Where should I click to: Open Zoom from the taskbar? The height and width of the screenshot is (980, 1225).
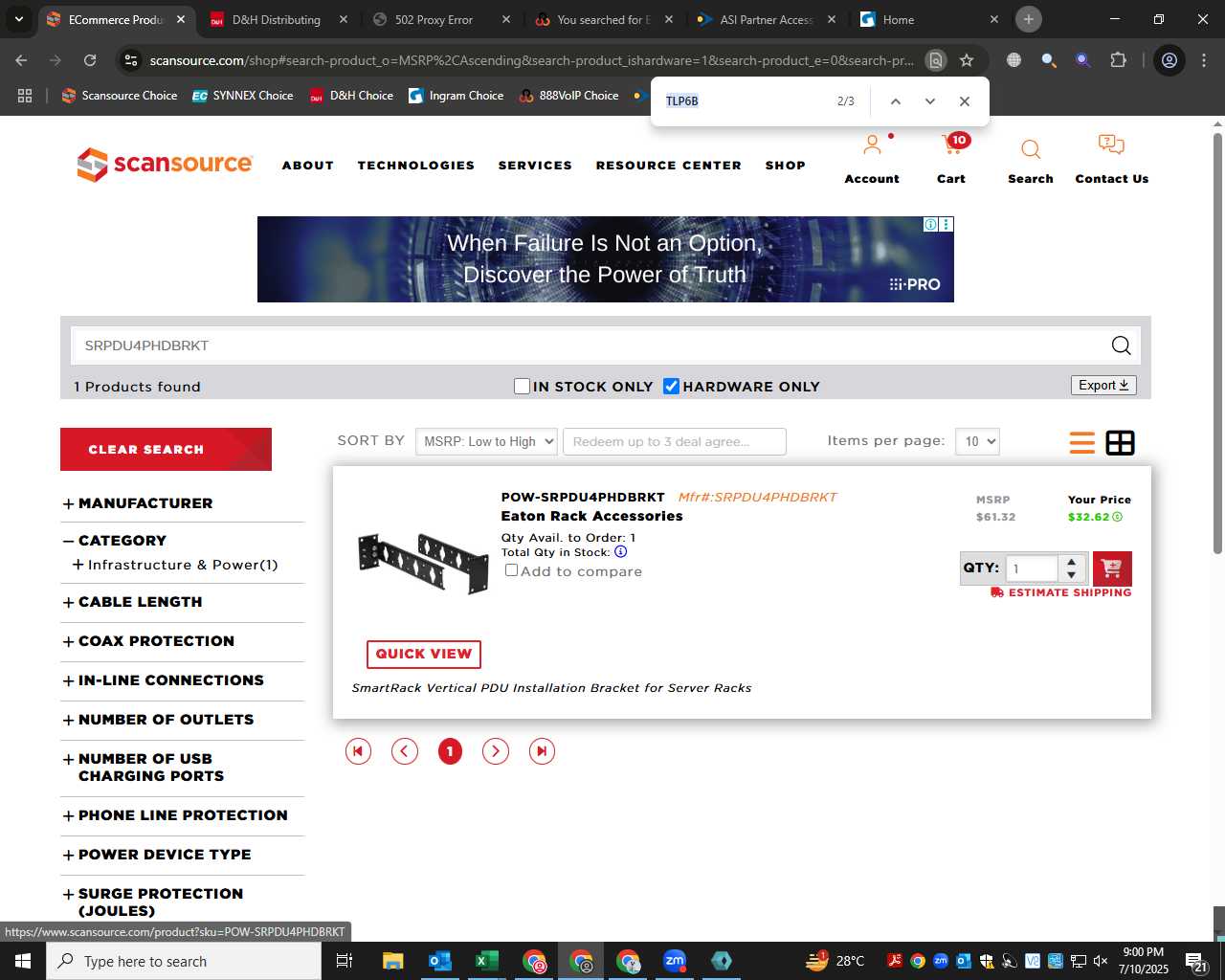click(675, 961)
